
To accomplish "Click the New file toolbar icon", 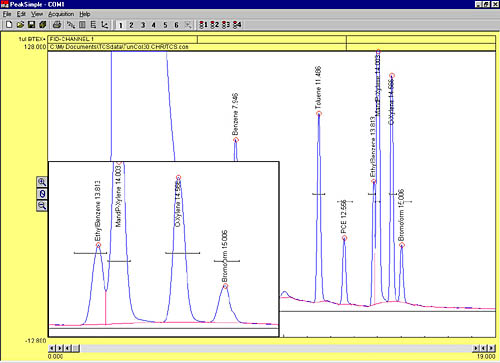I will coord(9,25).
